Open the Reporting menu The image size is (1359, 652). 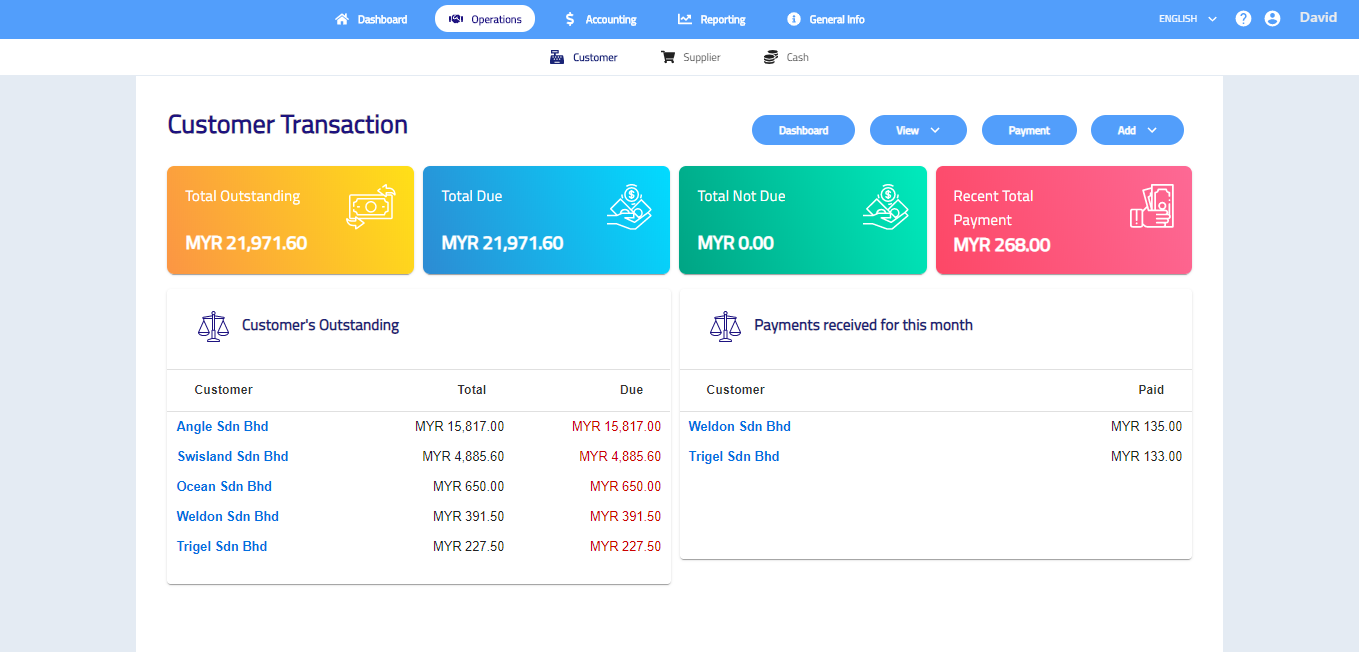pos(711,19)
